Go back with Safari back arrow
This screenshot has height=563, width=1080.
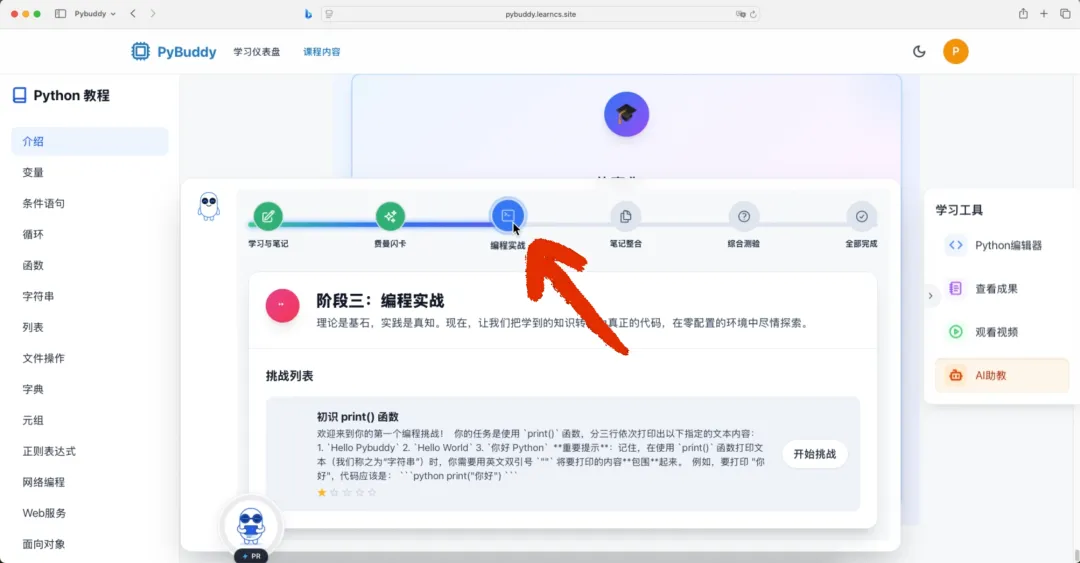(x=133, y=14)
